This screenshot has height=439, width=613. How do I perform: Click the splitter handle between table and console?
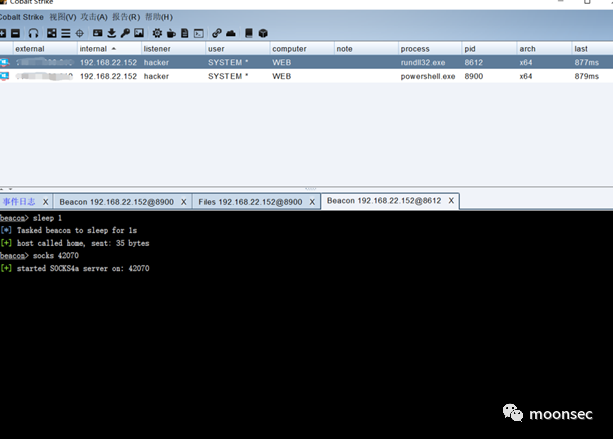pos(311,188)
